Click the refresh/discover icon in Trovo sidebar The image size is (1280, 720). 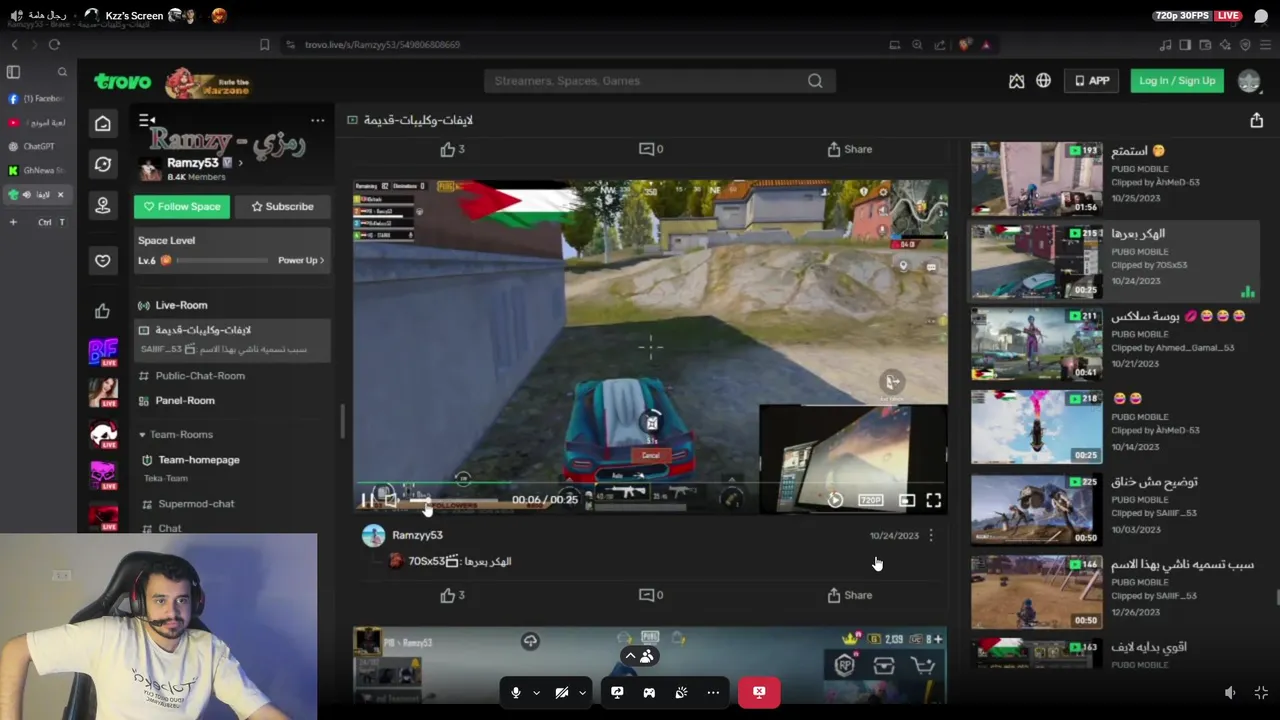point(103,164)
